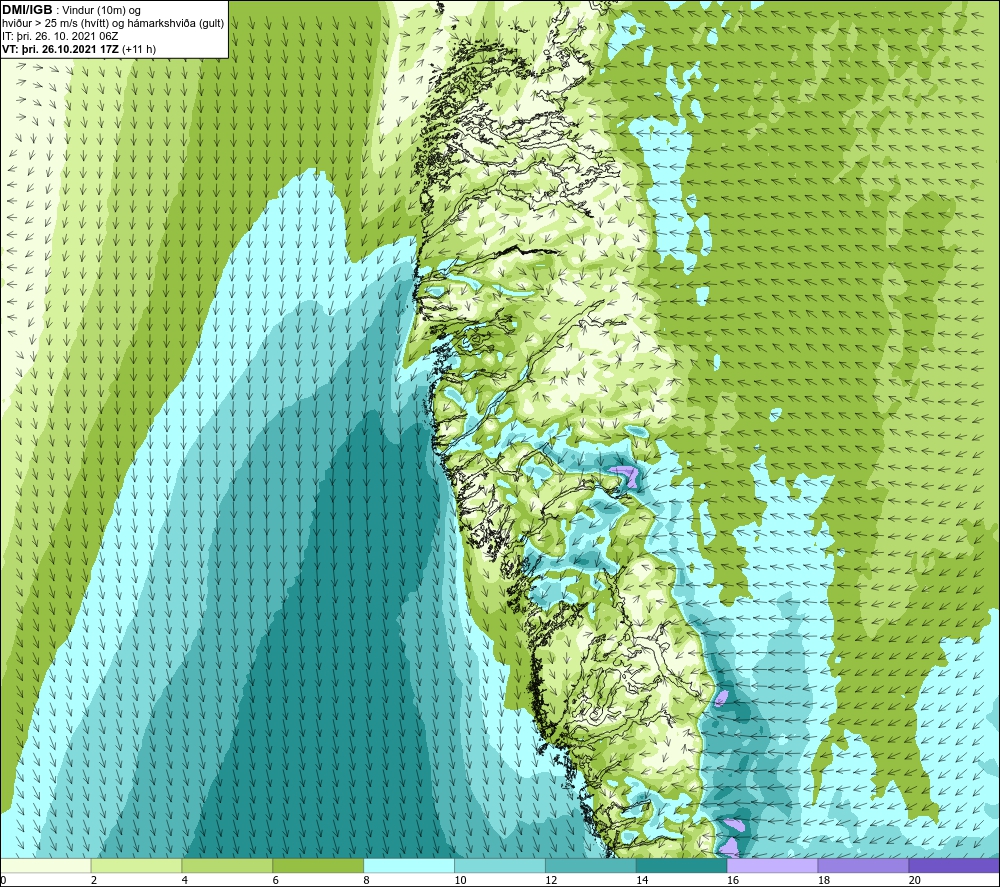Click the legend scale label '2'
The image size is (1000, 887).
[x=94, y=880]
